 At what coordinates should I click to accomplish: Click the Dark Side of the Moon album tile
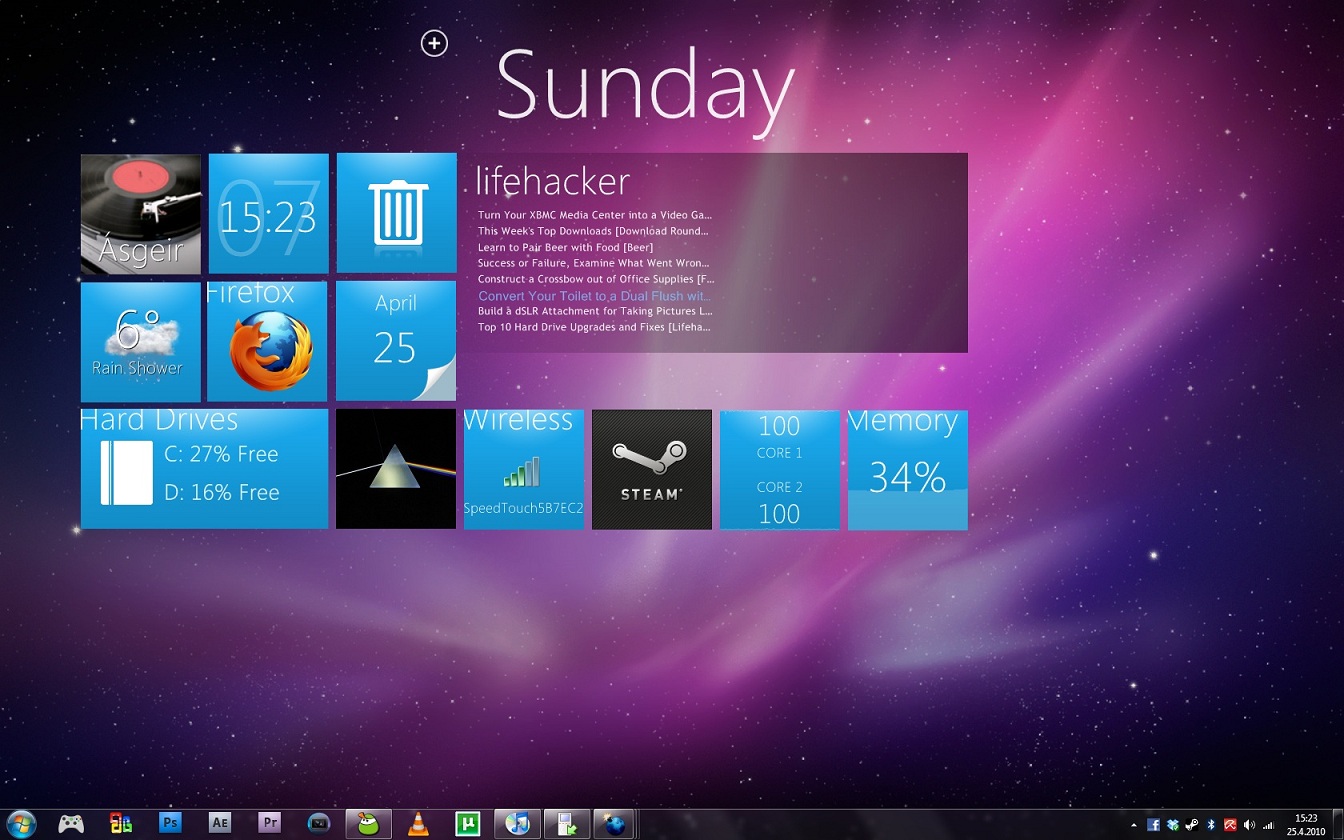(x=396, y=469)
